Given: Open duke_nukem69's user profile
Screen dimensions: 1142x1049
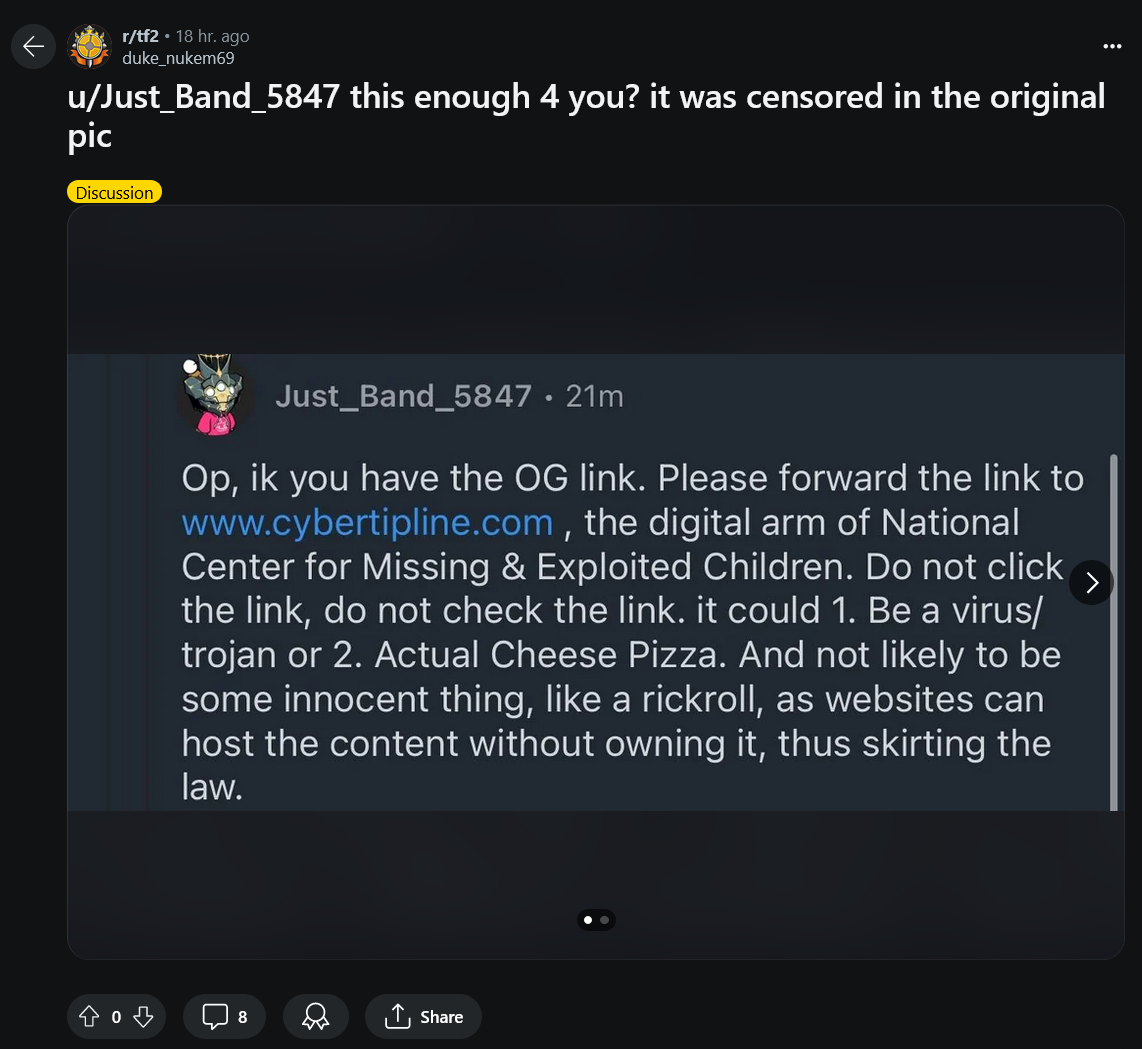Looking at the screenshot, I should [x=178, y=58].
